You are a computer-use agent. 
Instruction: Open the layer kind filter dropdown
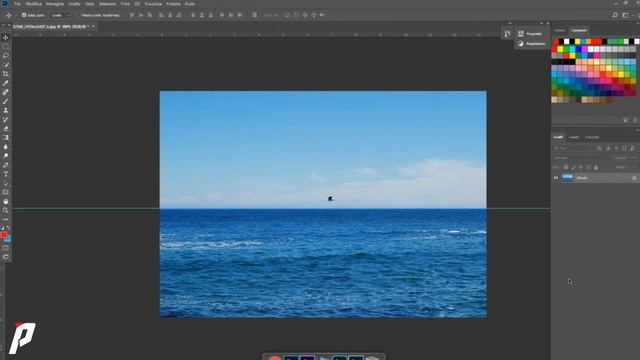(573, 148)
